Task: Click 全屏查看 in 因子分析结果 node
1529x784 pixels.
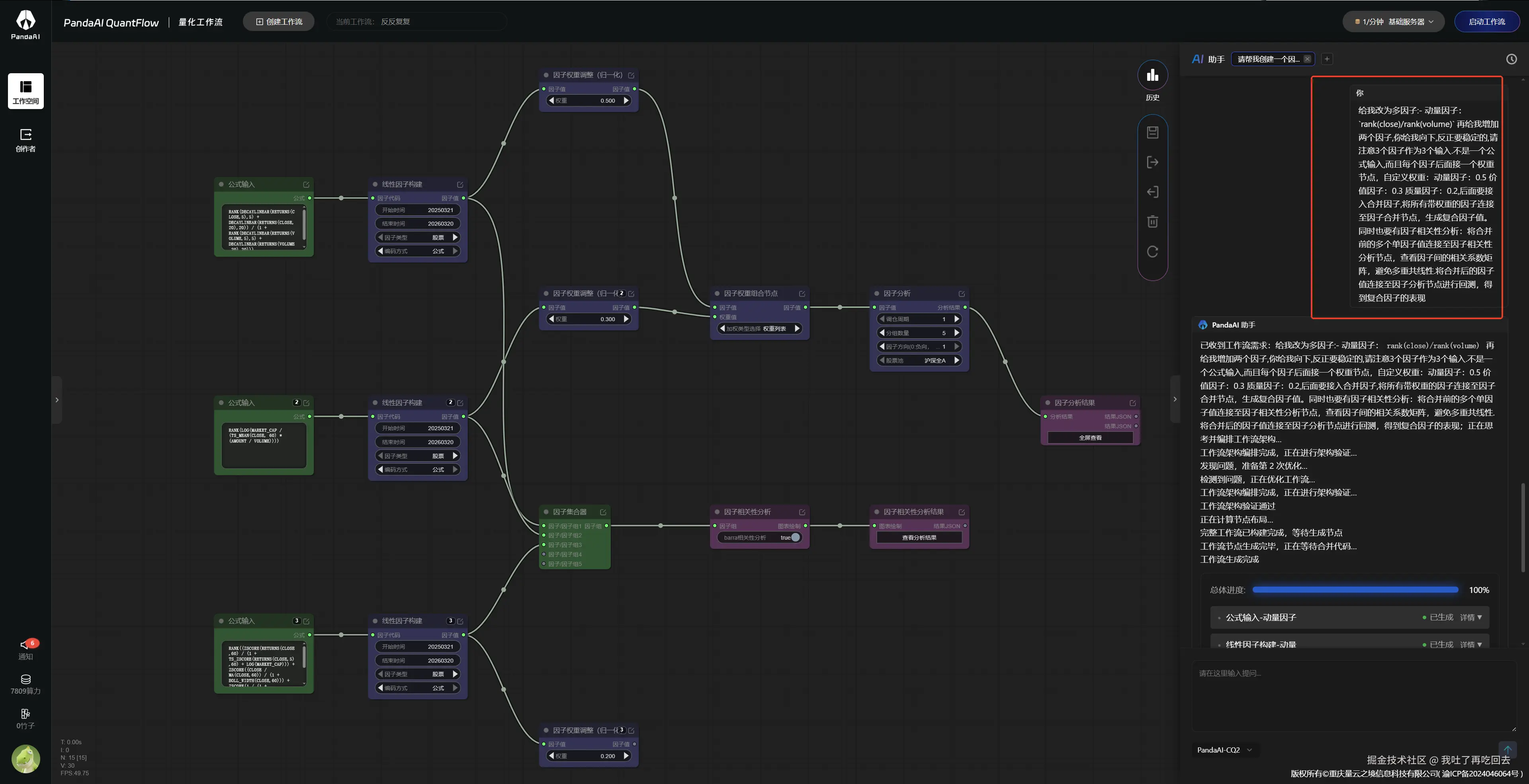Action: (1090, 438)
